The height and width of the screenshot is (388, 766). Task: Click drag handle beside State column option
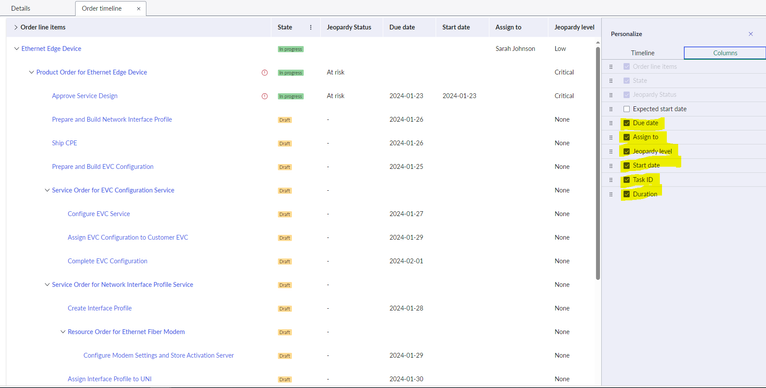[x=611, y=81]
